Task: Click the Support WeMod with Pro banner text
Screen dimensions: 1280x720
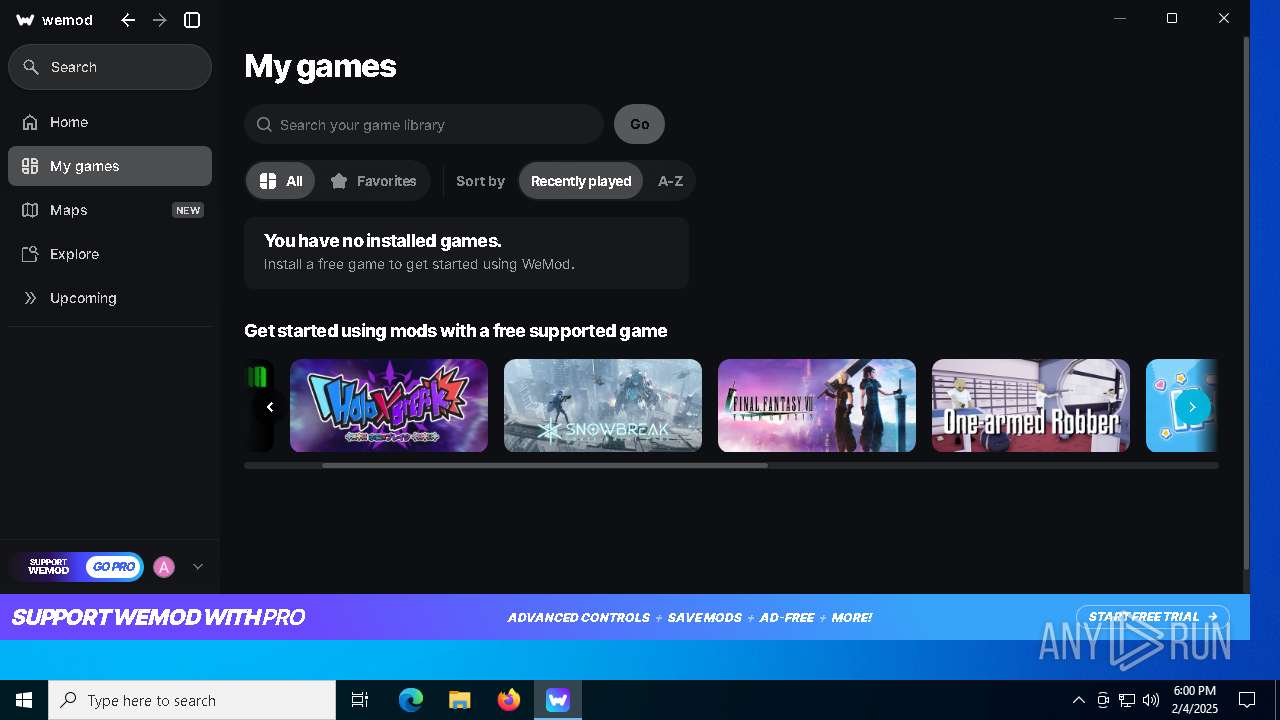Action: click(158, 617)
